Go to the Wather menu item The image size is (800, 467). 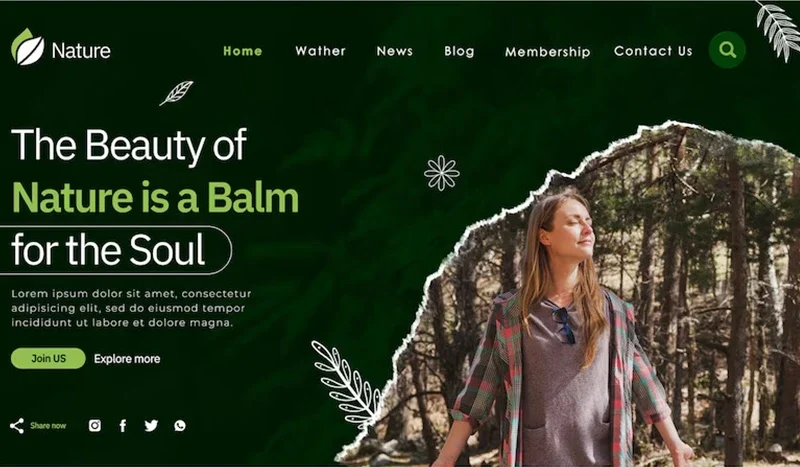click(x=320, y=51)
